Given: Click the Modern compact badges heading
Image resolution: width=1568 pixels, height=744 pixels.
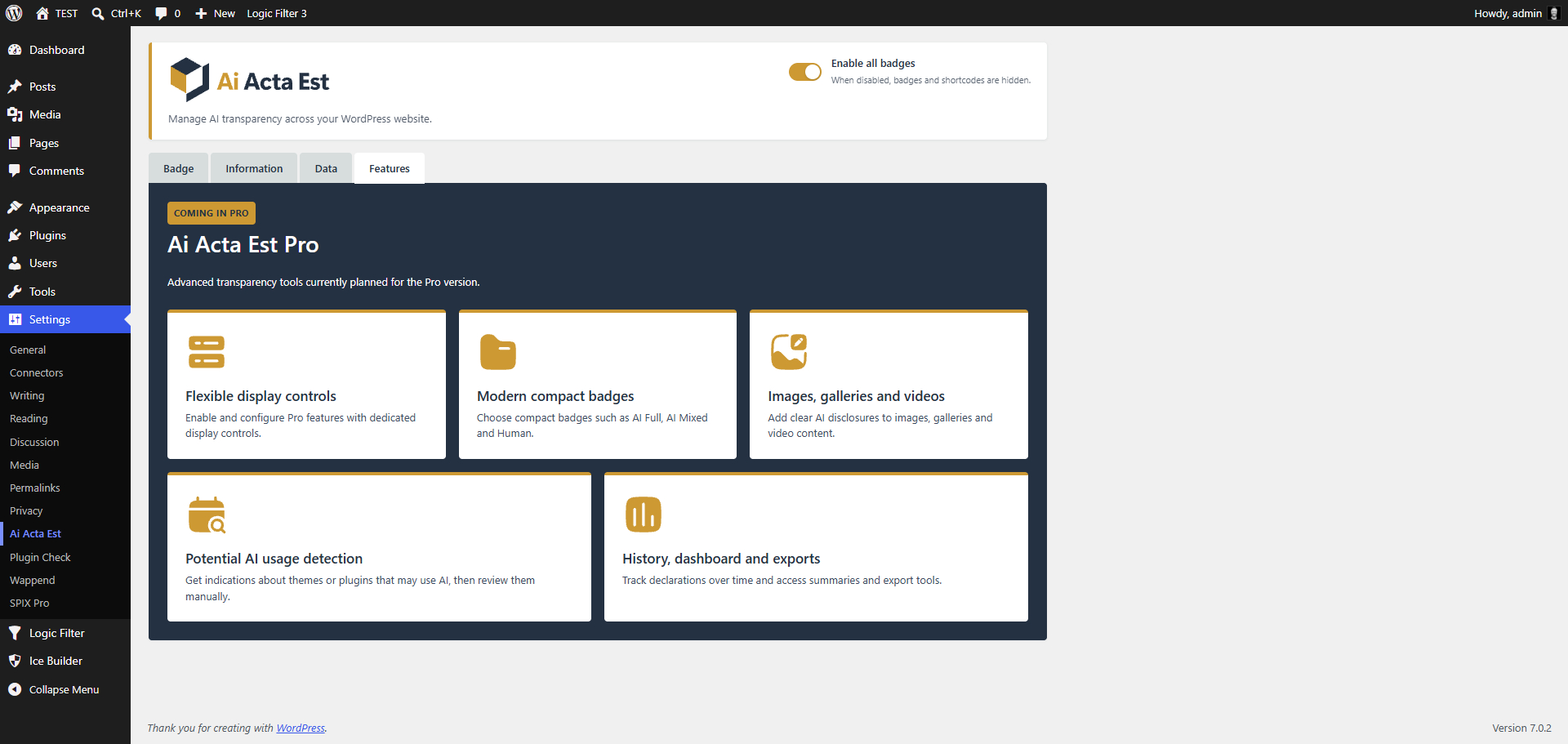Looking at the screenshot, I should [555, 396].
